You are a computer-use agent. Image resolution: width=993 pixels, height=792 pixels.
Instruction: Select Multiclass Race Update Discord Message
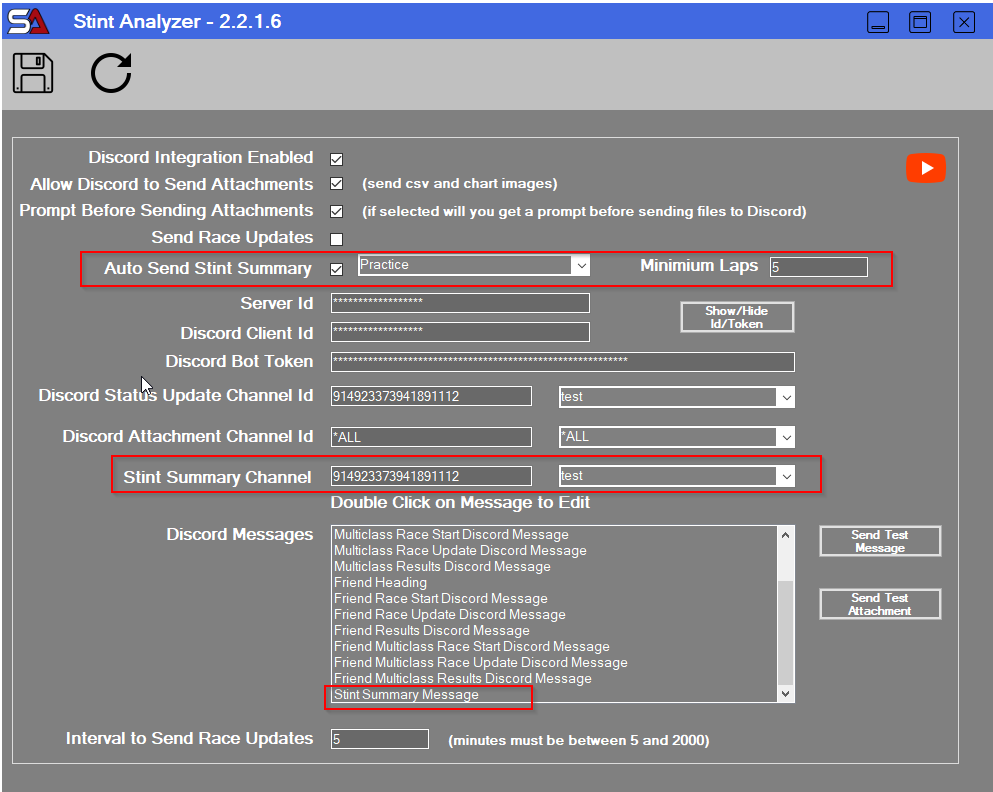tap(460, 550)
